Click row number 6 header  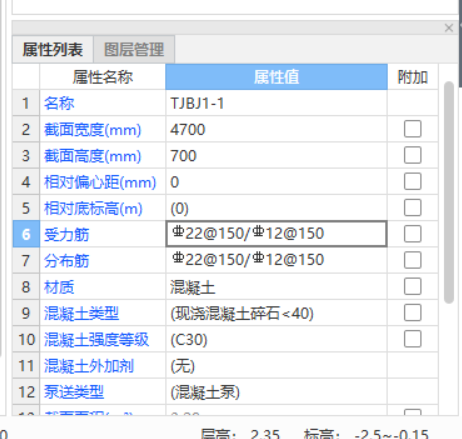(x=26, y=234)
